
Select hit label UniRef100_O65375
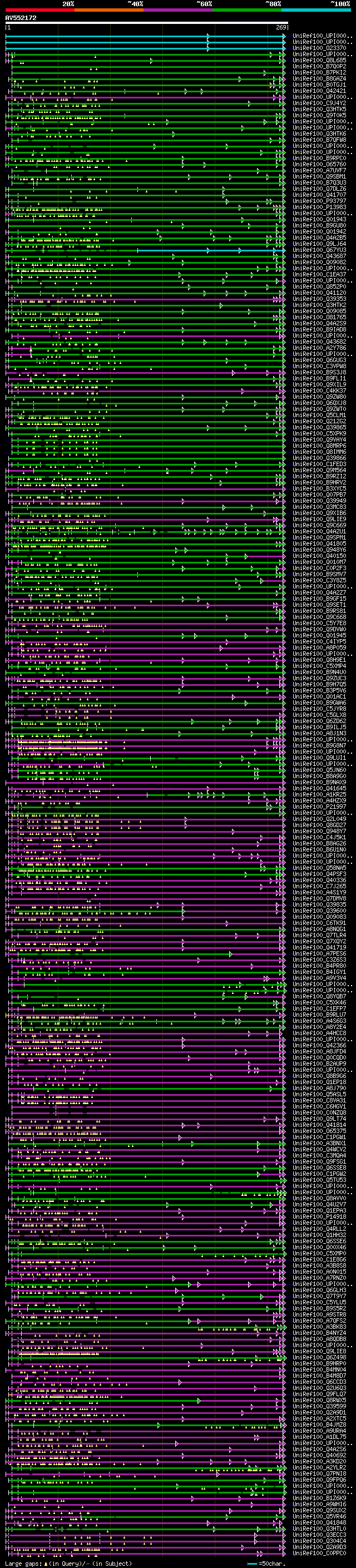coord(319,1131)
